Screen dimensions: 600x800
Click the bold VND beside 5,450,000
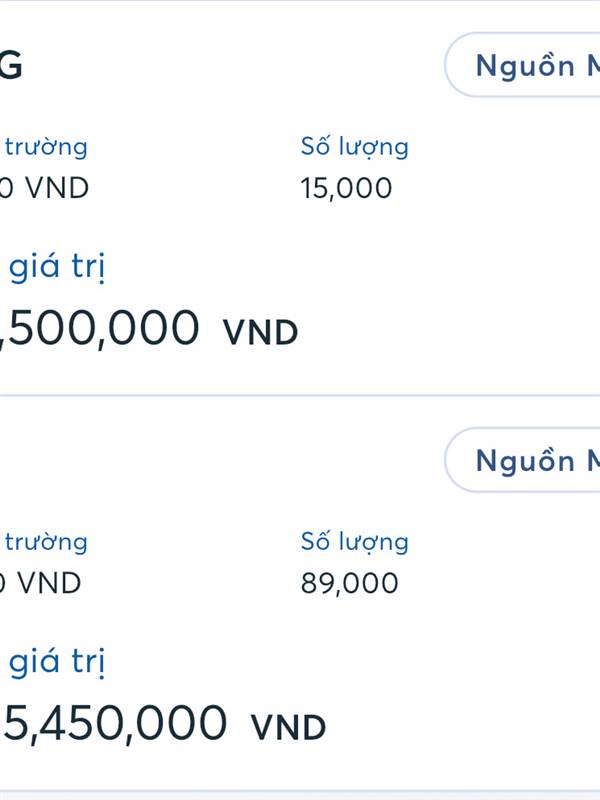tap(288, 728)
